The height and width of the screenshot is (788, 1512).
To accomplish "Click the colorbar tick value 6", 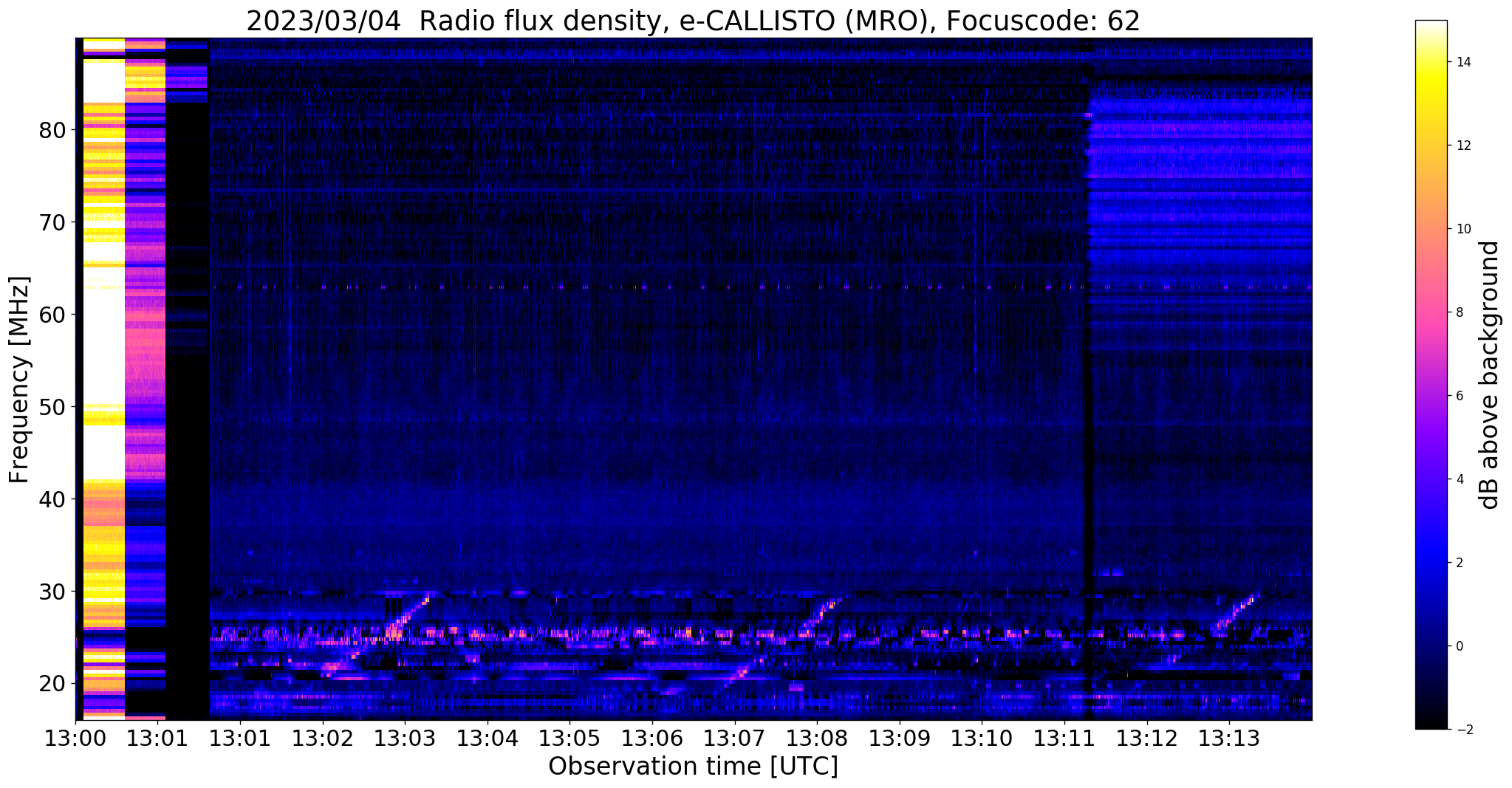I will (x=1459, y=396).
